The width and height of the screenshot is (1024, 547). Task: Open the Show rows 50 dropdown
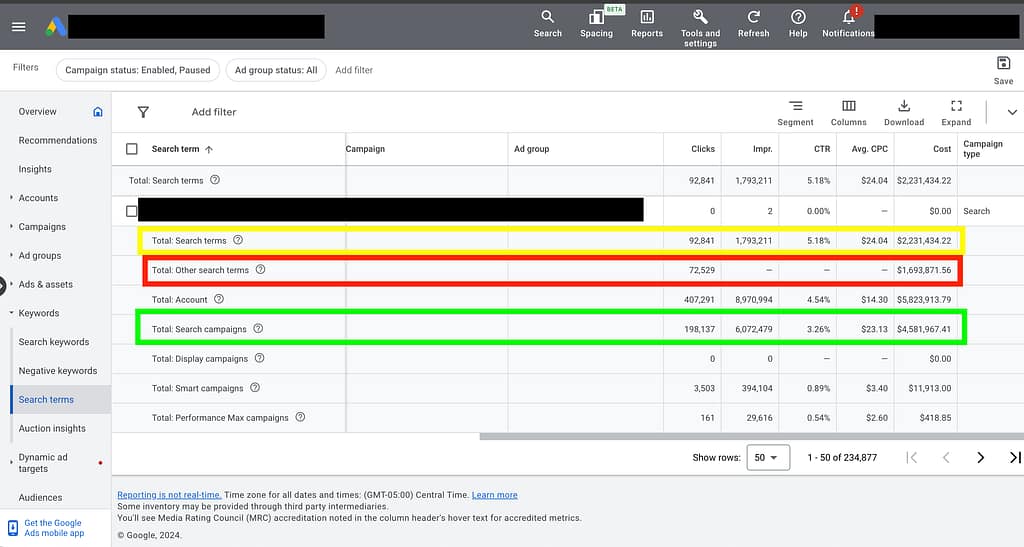click(768, 458)
